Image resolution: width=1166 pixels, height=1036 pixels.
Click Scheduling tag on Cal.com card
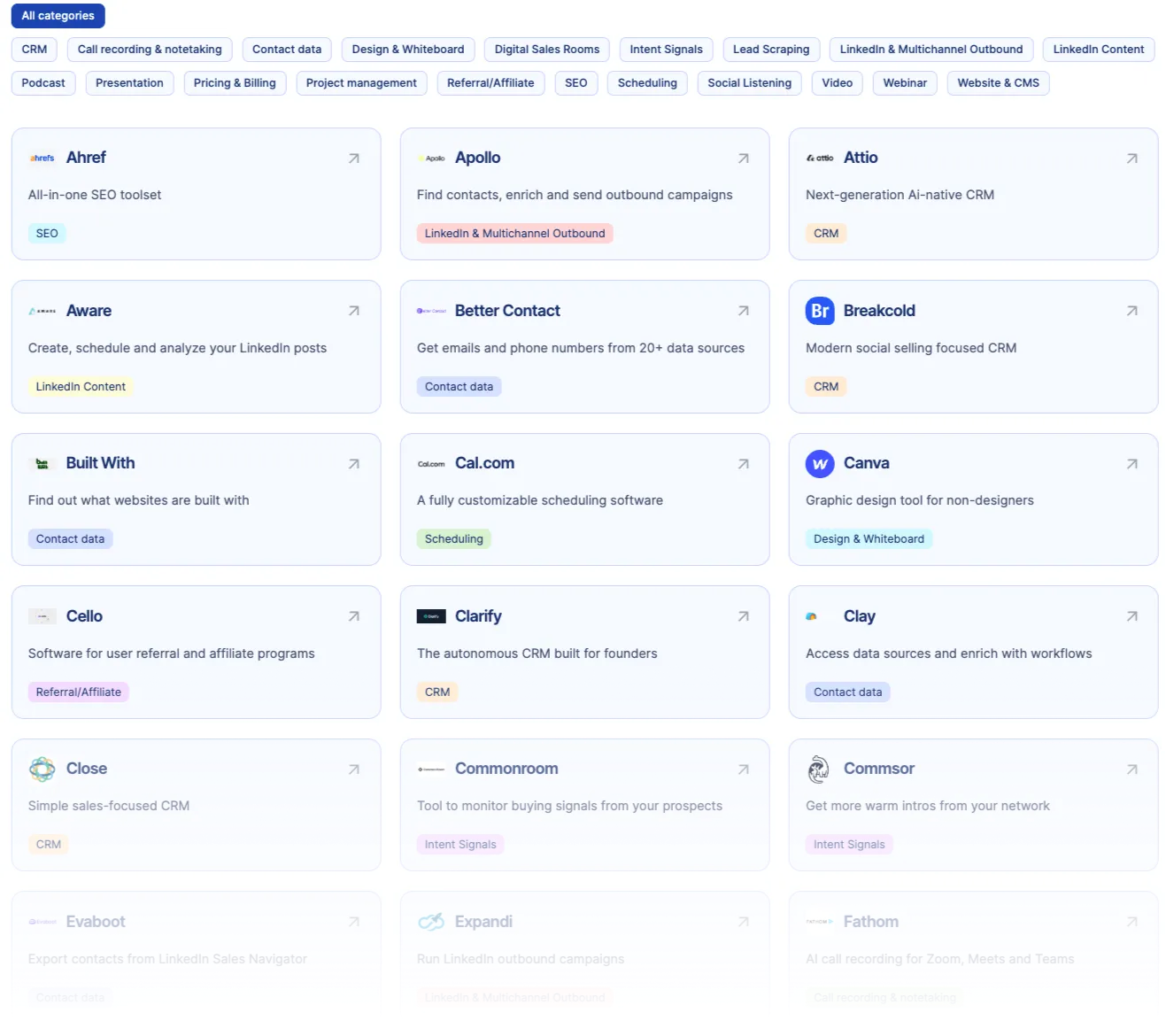point(454,539)
